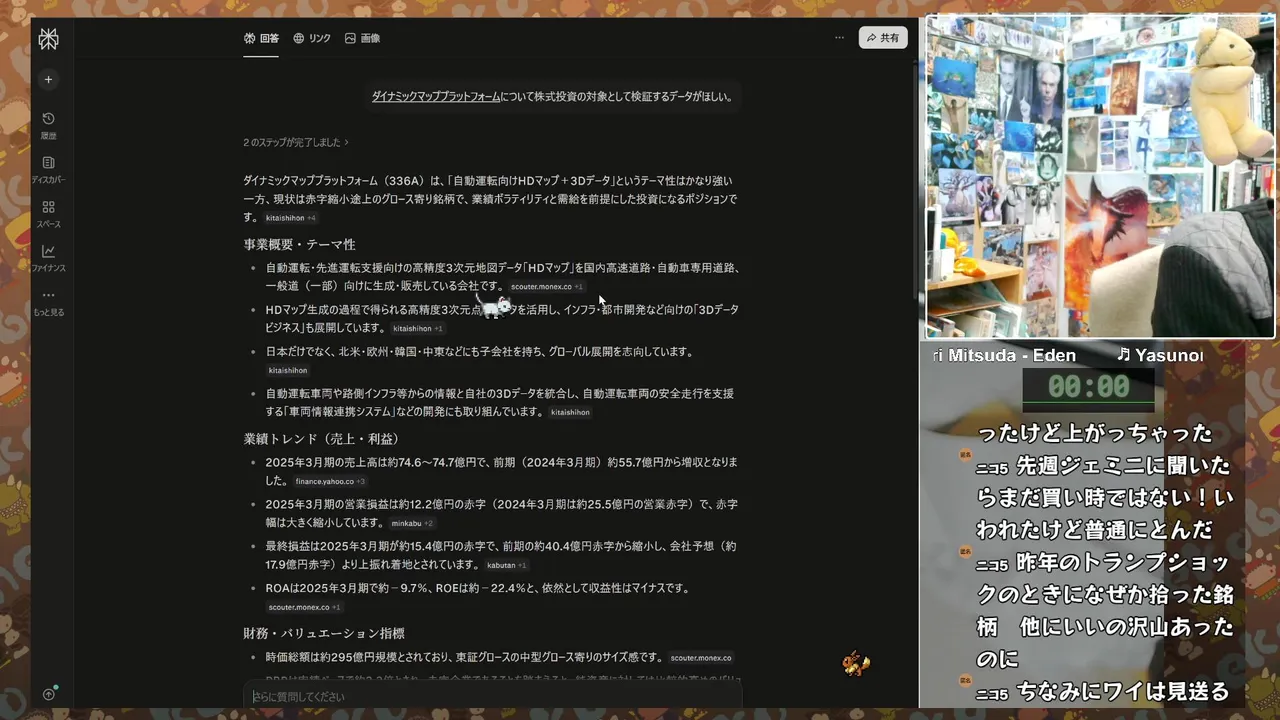Click the upgrade arrow icon at sidebar bottom
Viewport: 1280px width, 720px height.
click(49, 694)
